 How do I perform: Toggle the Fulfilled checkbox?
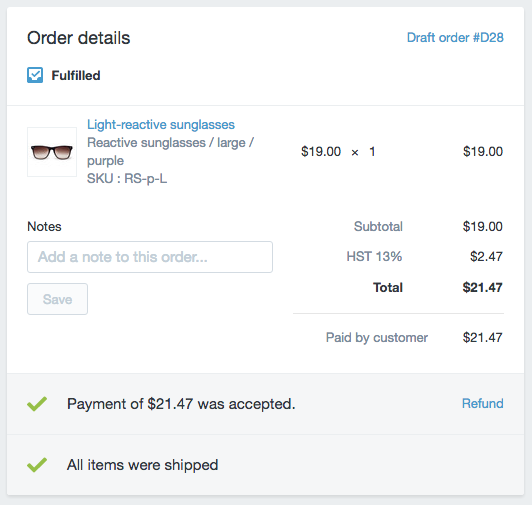pos(35,75)
